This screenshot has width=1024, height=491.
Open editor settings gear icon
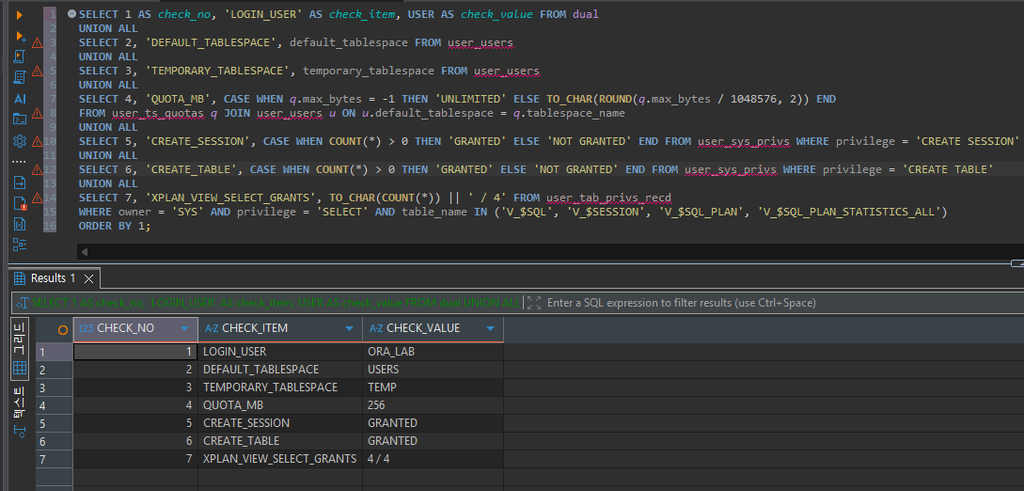coord(20,140)
